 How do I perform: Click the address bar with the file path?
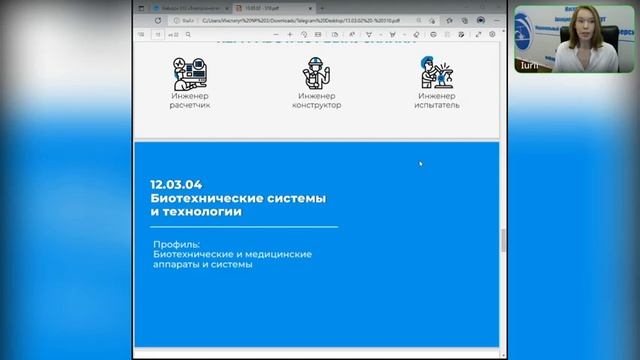tap(301, 20)
